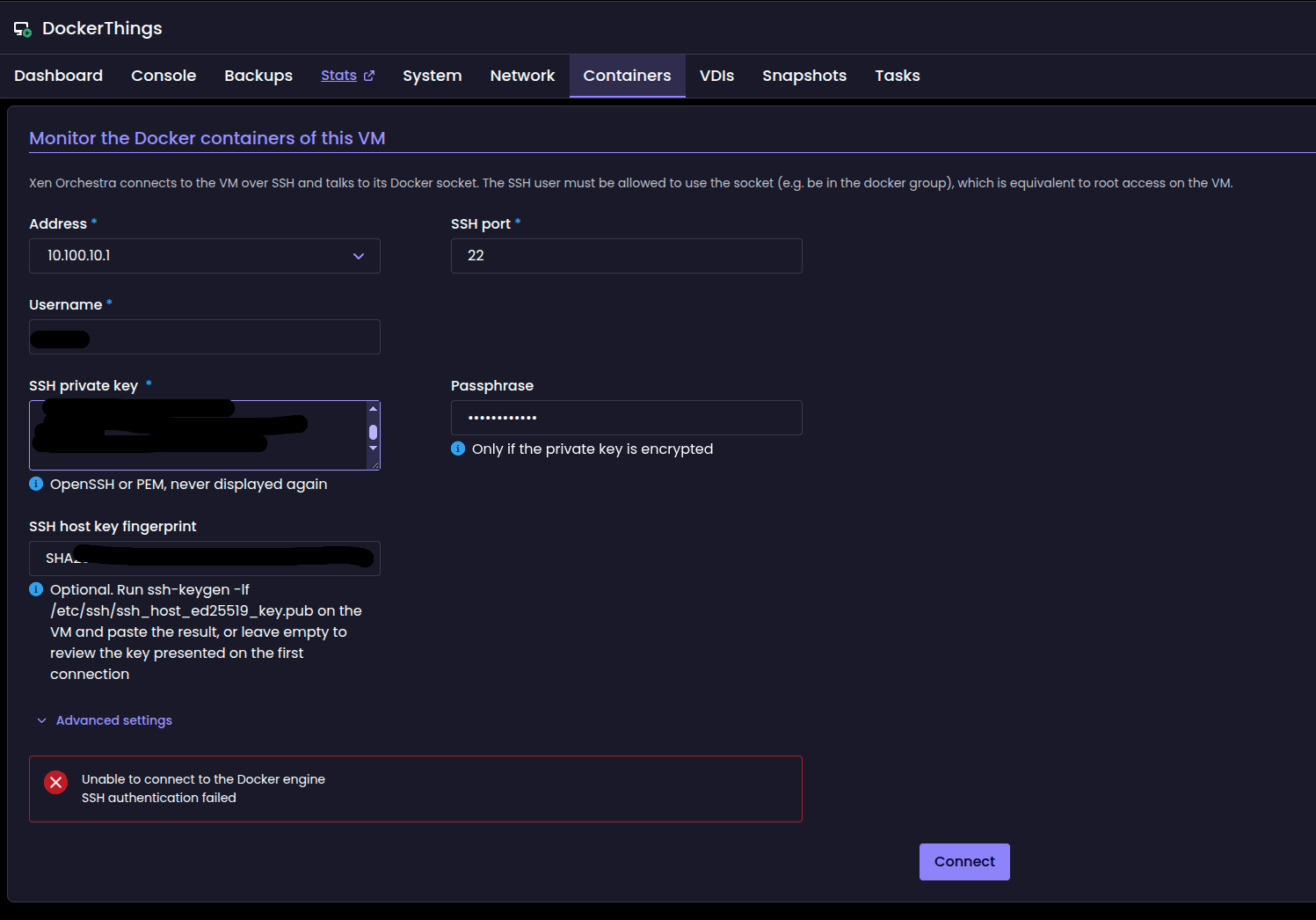Screen dimensions: 1316x920
Task: Open the Address dropdown
Action: click(x=205, y=256)
